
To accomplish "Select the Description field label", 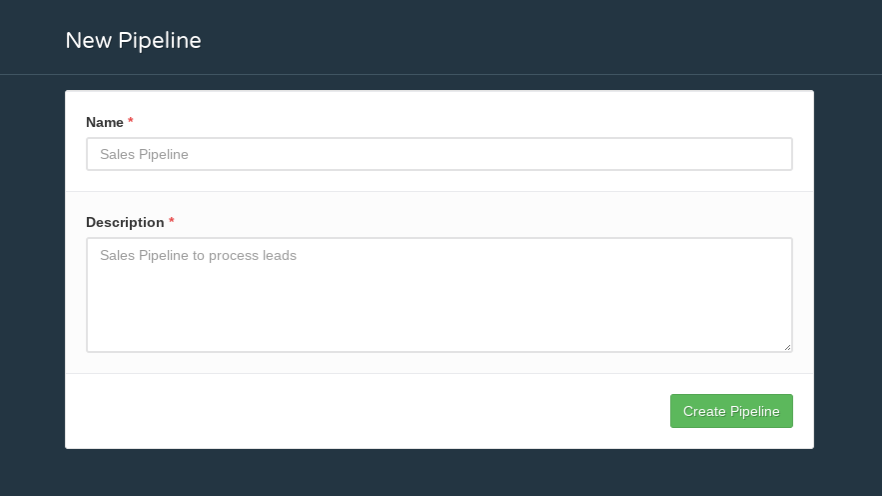I will pyautogui.click(x=125, y=223).
